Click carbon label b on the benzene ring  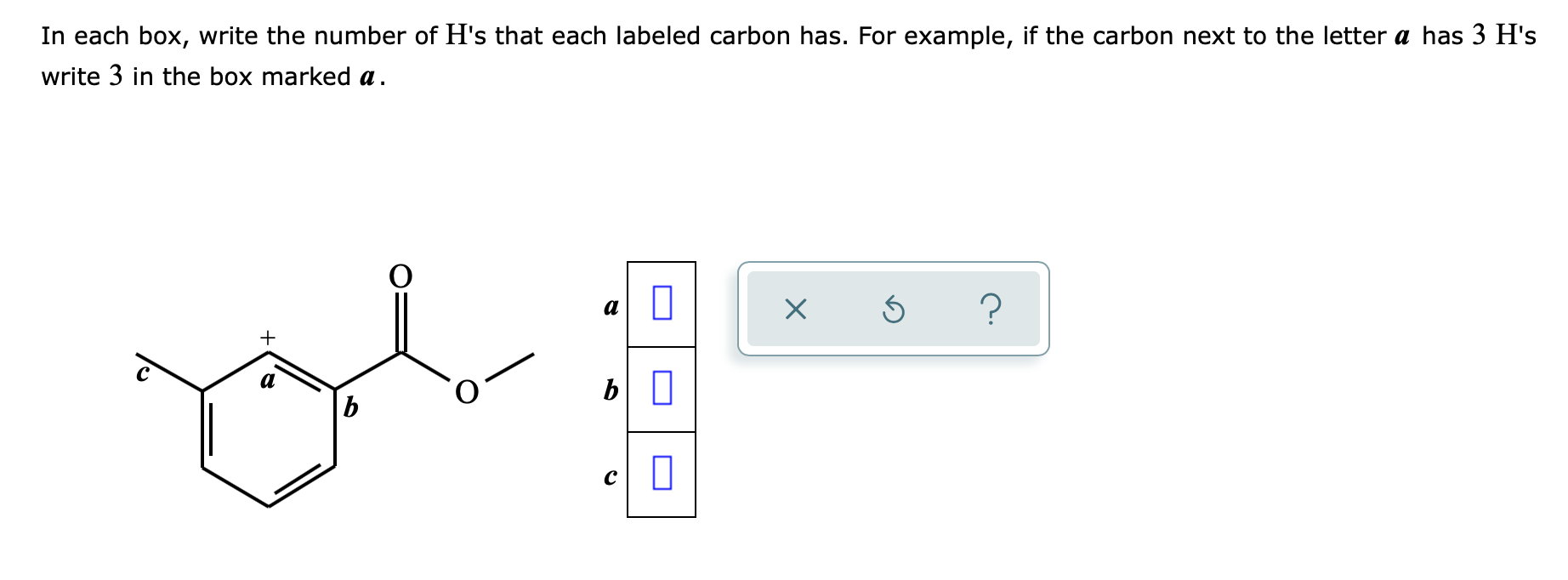coord(351,407)
